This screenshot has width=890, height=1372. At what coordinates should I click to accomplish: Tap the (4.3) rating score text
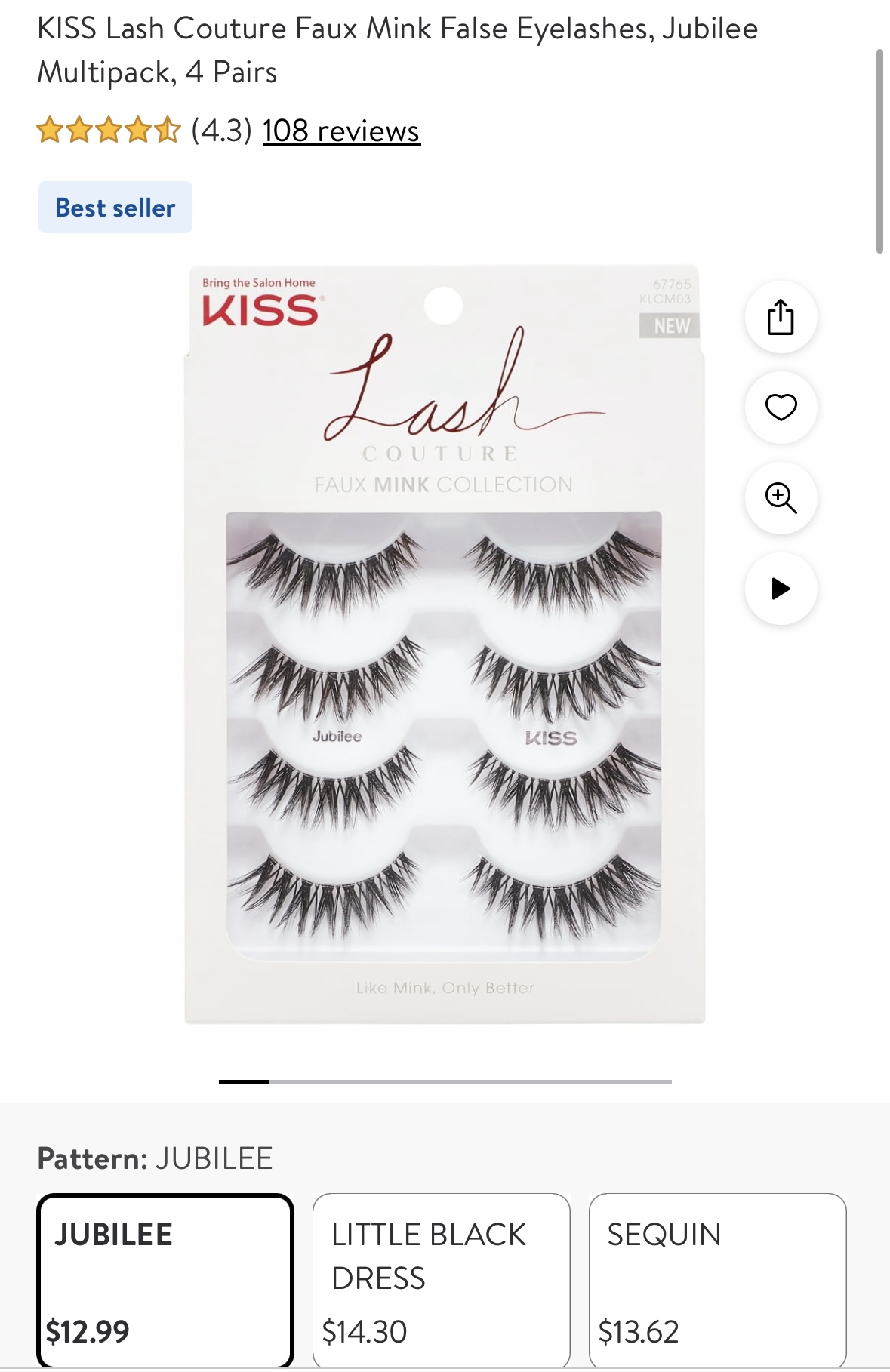pos(221,131)
